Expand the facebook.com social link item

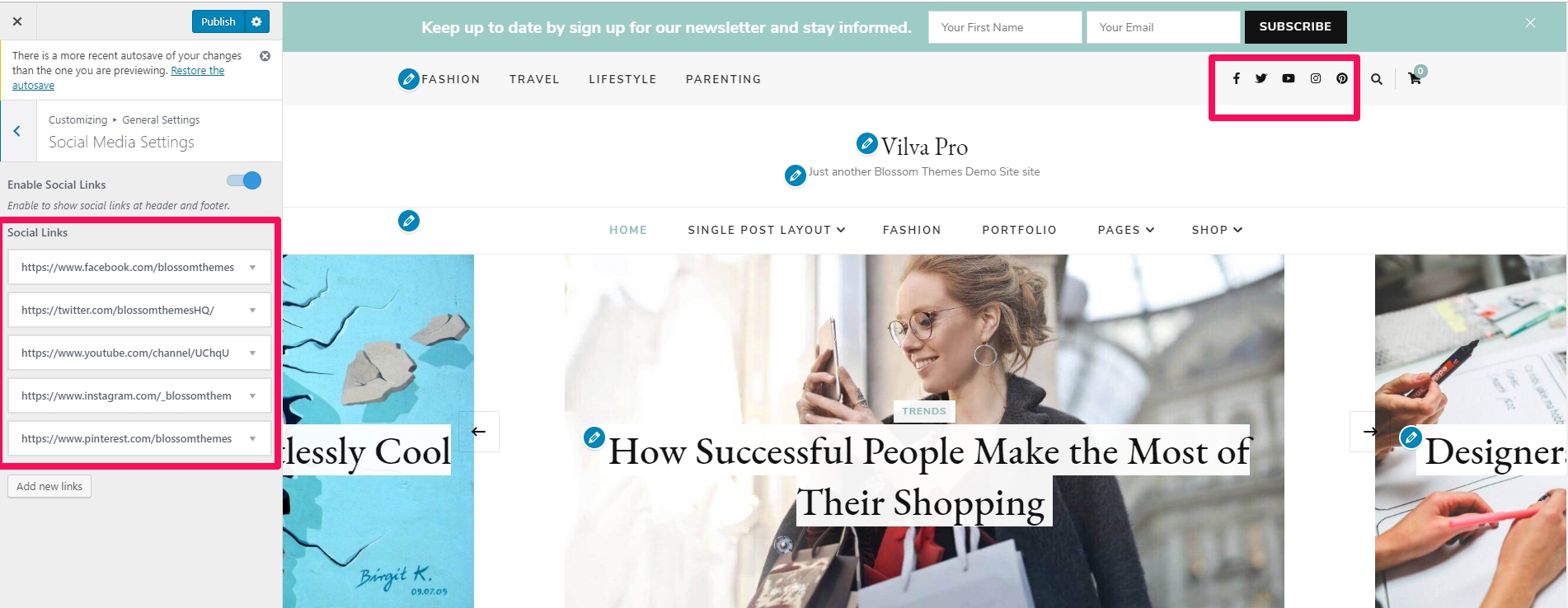click(x=139, y=267)
